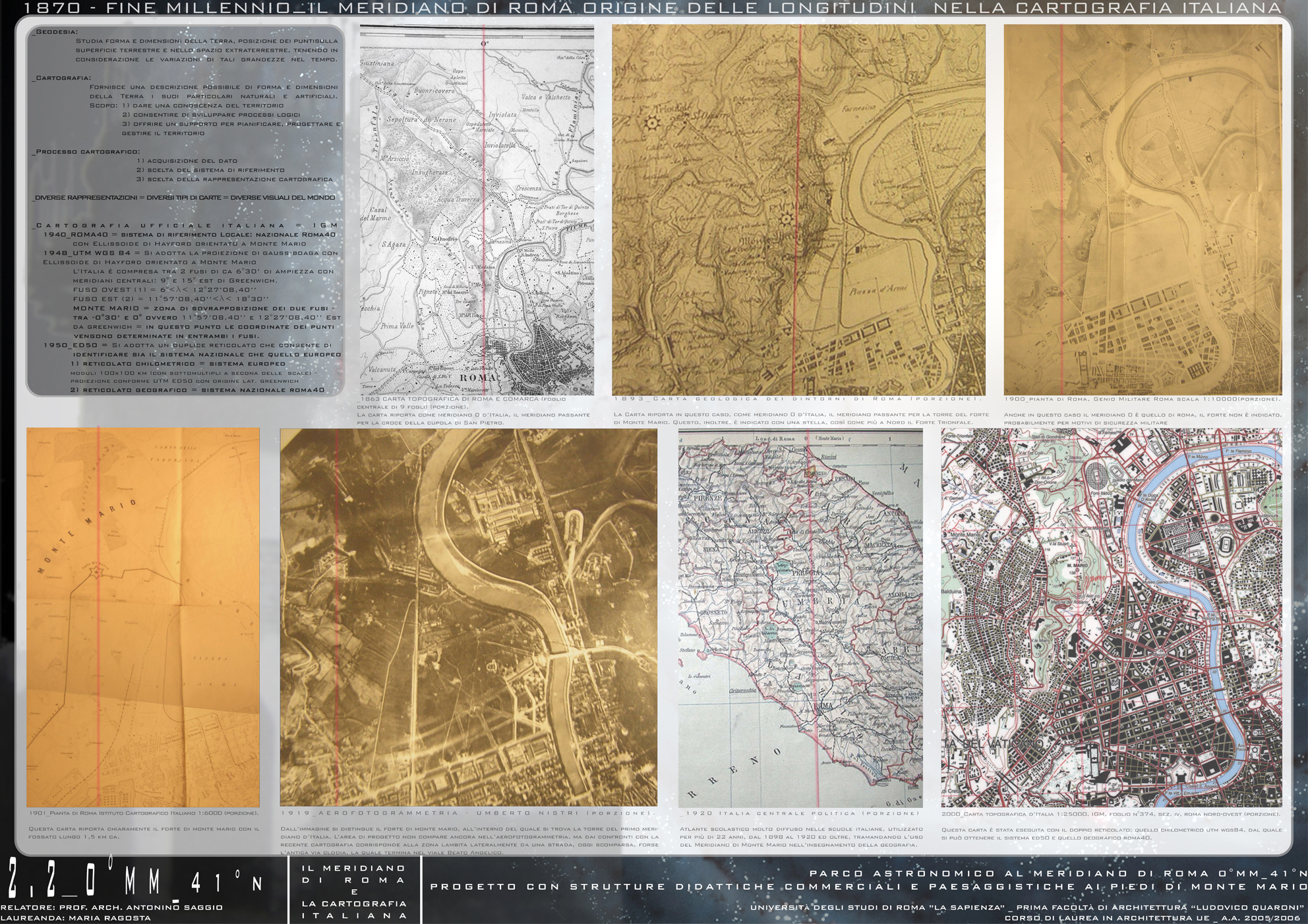Viewport: 1308px width, 924px height.
Task: Click the 2000 IGM topographic map
Action: [x=1111, y=617]
